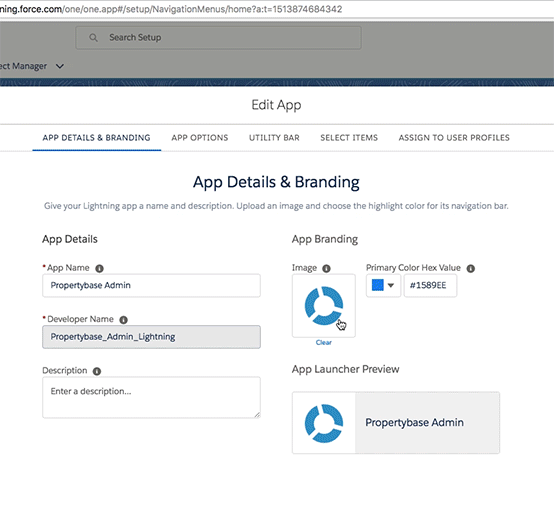Go to the Select Items tab
This screenshot has width=554, height=523.
[349, 138]
